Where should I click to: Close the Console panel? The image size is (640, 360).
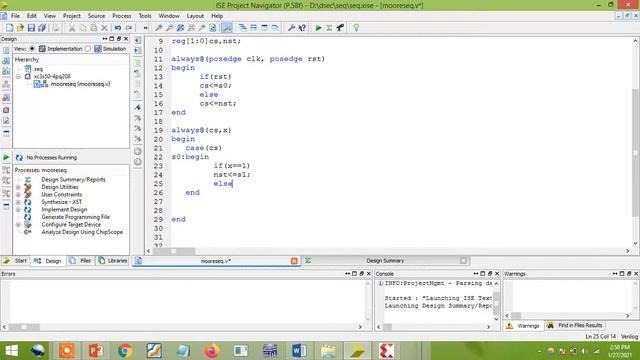point(497,273)
